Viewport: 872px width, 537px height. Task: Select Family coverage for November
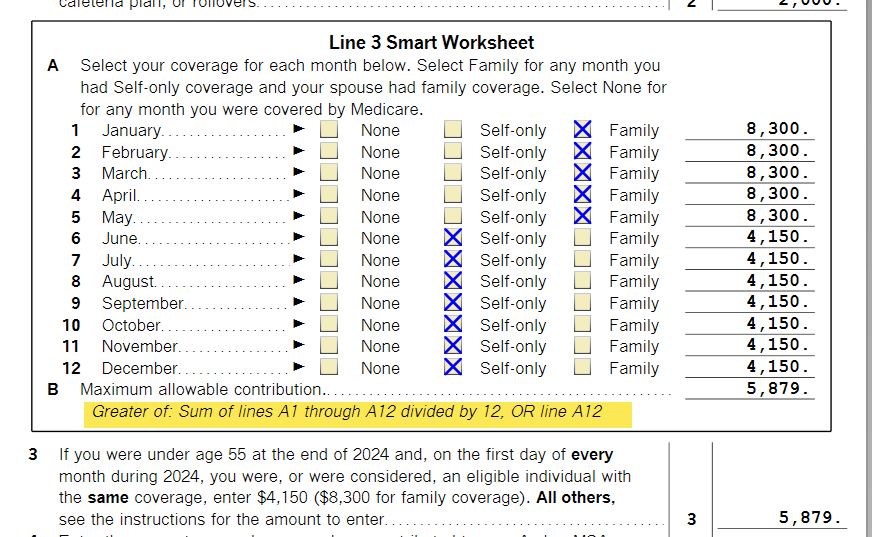(582, 346)
